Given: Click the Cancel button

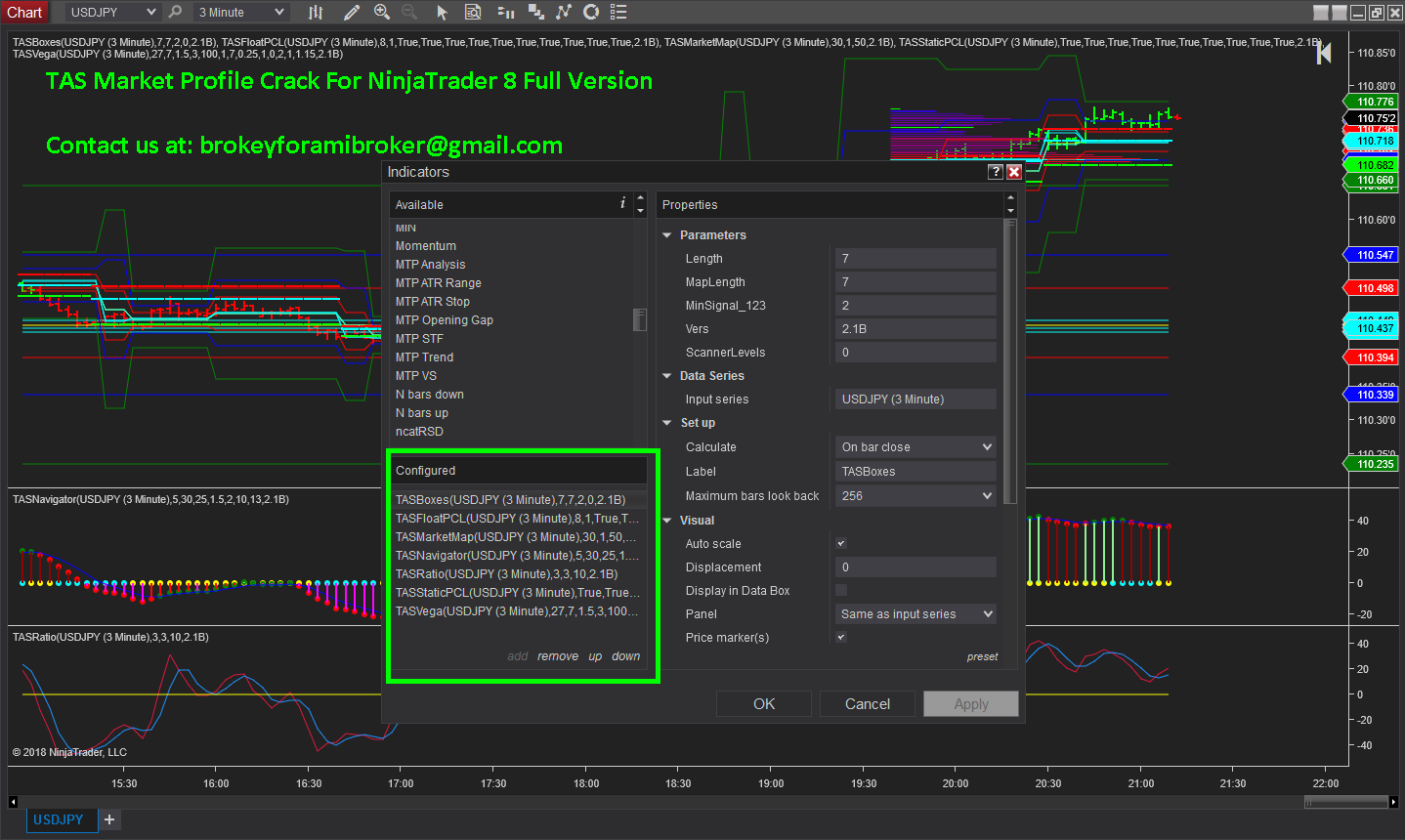Looking at the screenshot, I should pyautogui.click(x=868, y=703).
